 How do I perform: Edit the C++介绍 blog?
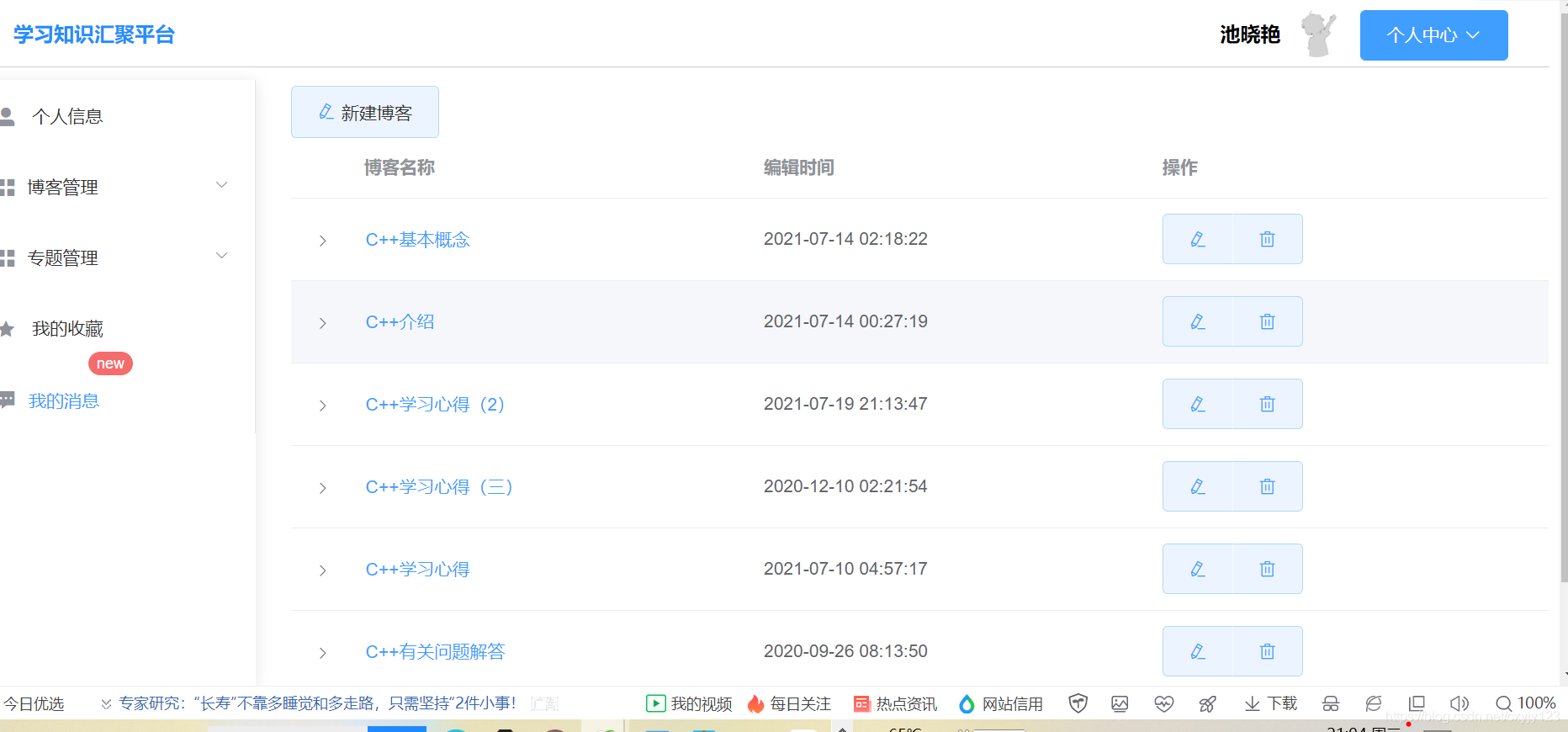click(1198, 321)
